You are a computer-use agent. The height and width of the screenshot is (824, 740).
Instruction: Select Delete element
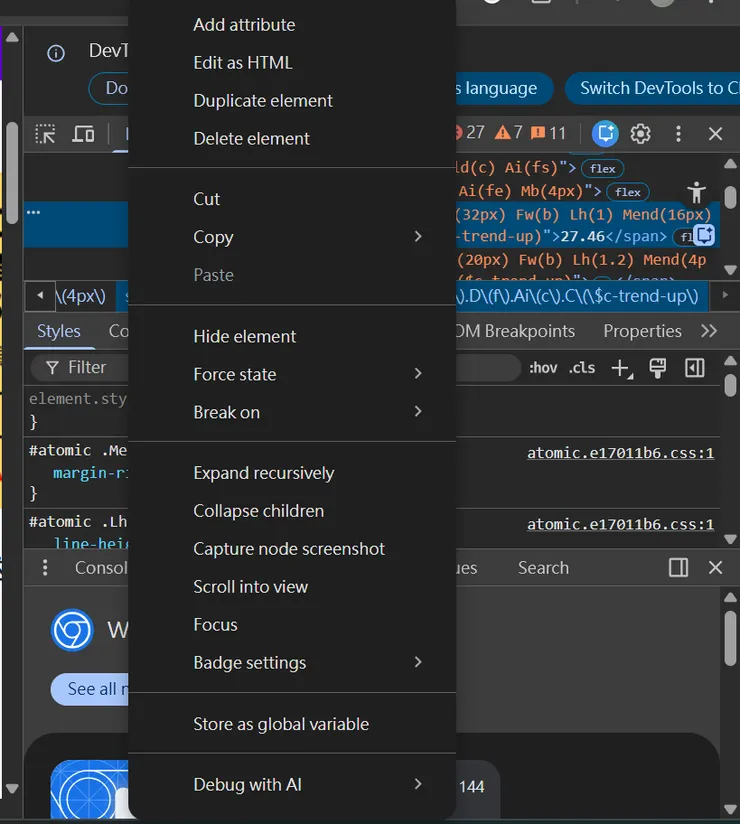[292, 138]
